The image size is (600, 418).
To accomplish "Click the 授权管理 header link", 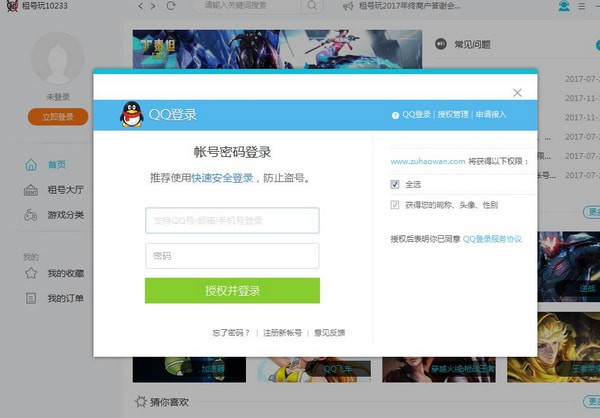I will click(453, 114).
